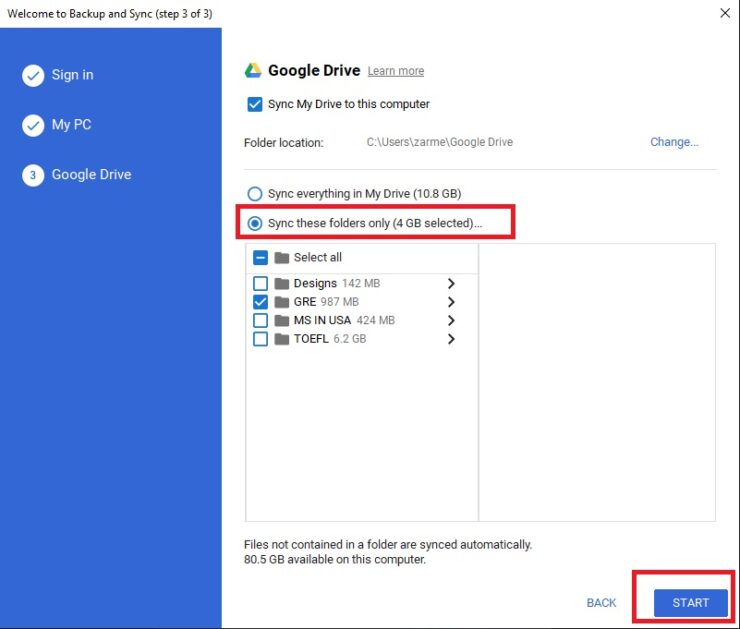Open the Learn more link
Viewport: 740px width, 629px height.
point(396,71)
